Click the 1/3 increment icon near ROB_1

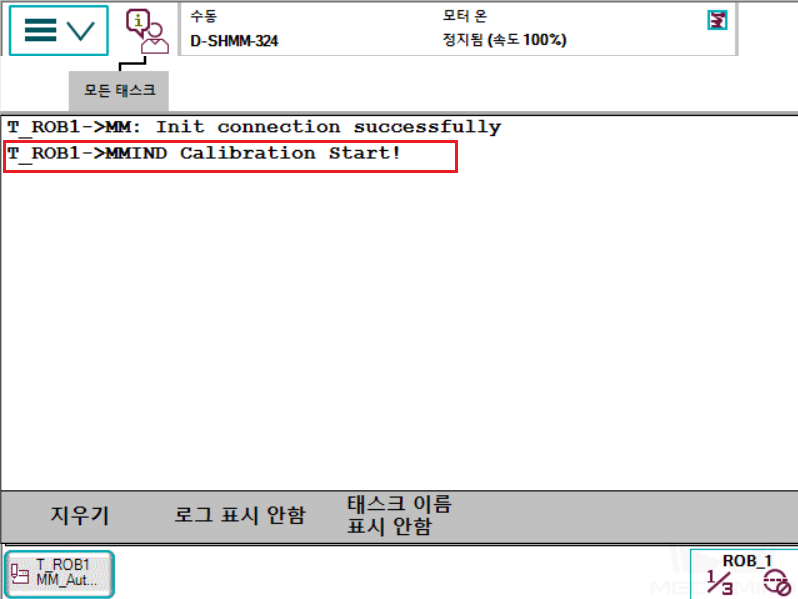pos(720,583)
